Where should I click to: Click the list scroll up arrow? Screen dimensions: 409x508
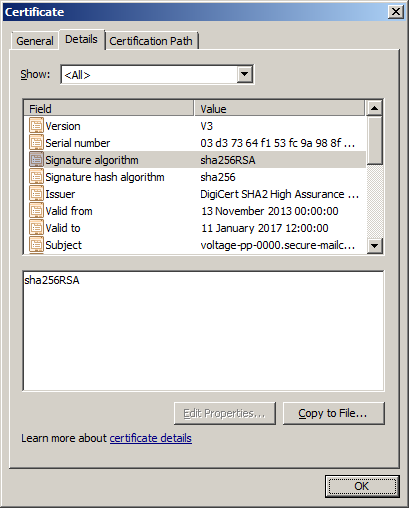click(x=374, y=108)
